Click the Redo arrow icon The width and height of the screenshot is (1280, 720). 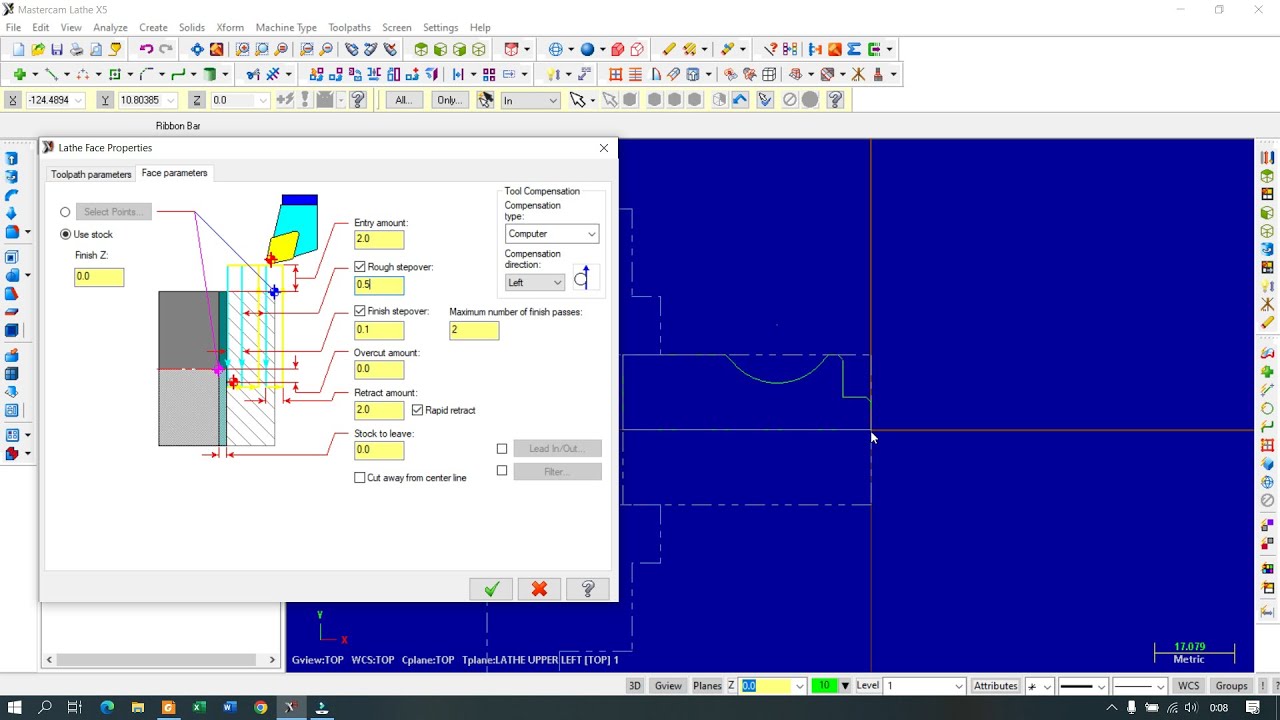[166, 49]
